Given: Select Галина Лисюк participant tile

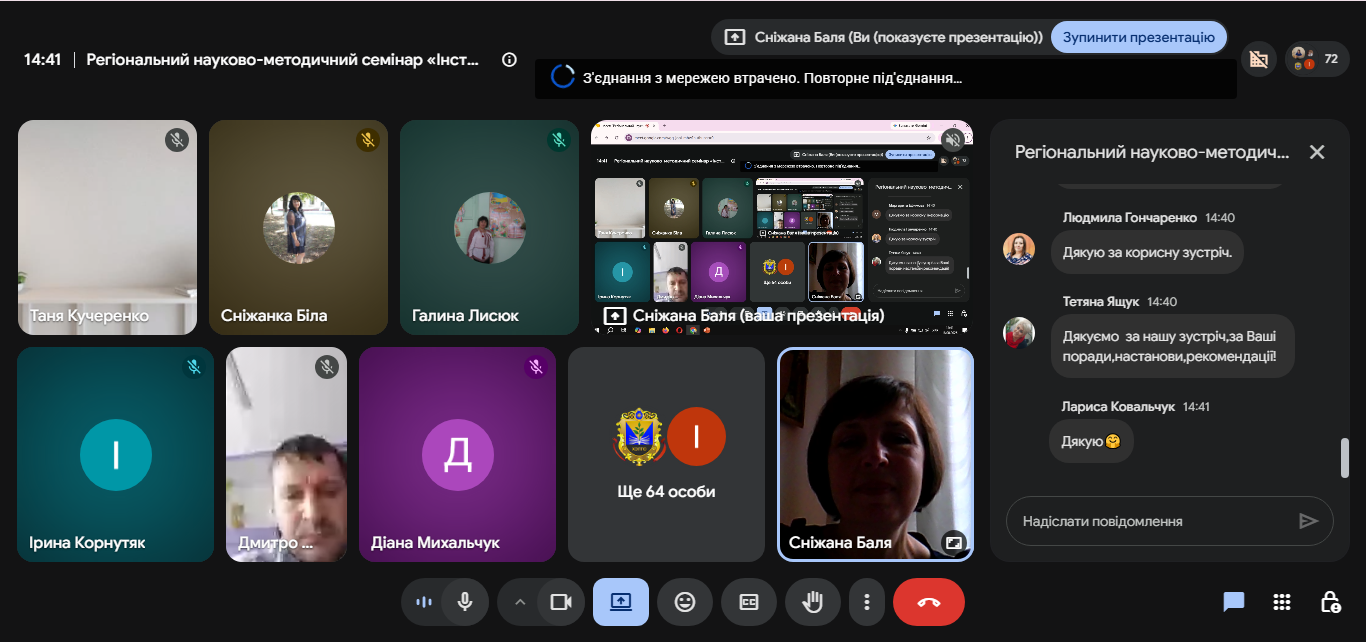Looking at the screenshot, I should pos(489,227).
